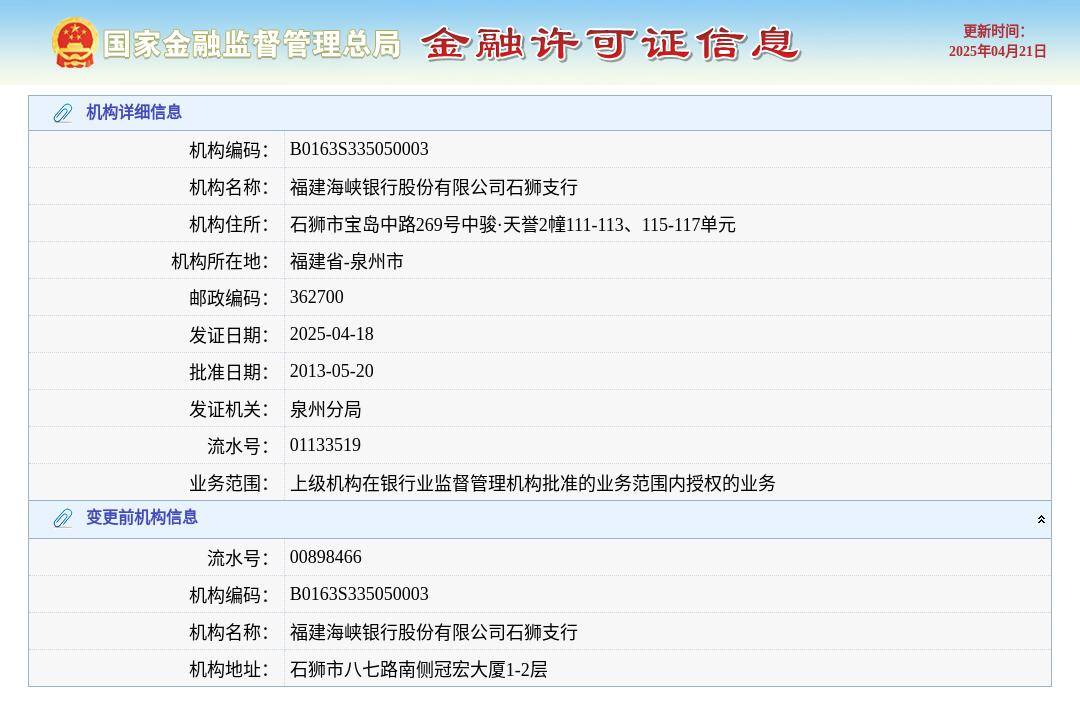Click the 发证机关 label
Screen dimensions: 1080x701
click(229, 410)
